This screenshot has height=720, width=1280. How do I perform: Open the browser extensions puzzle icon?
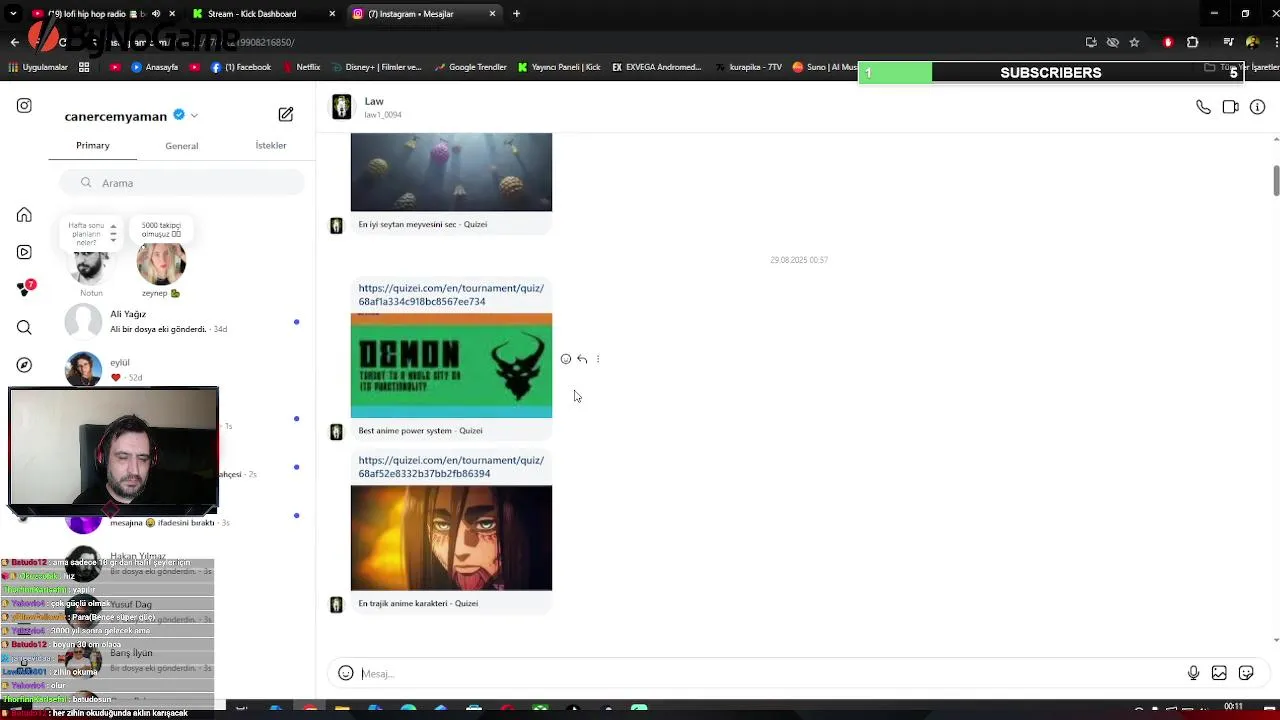(x=1192, y=42)
